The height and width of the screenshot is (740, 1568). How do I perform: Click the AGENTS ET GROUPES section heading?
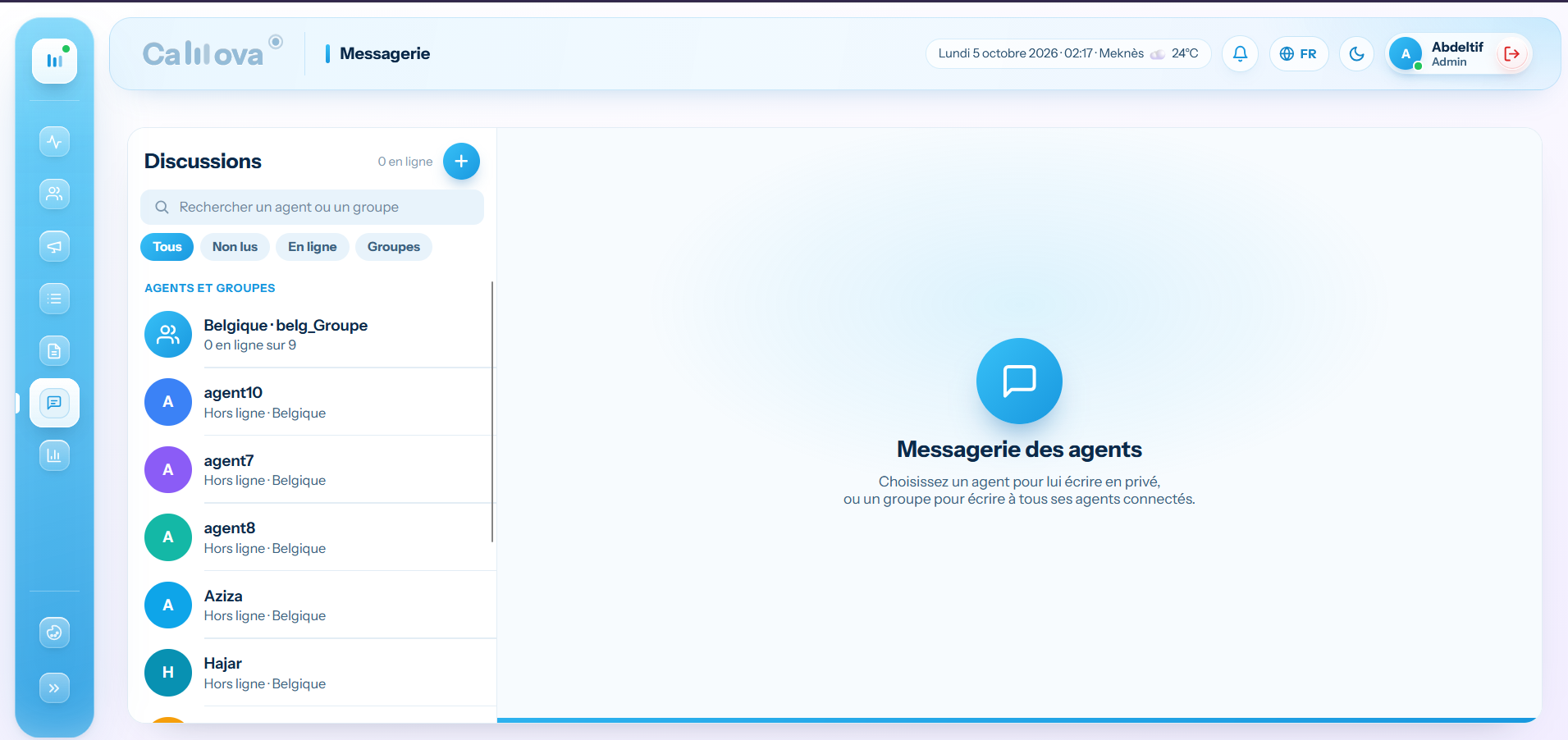(210, 288)
